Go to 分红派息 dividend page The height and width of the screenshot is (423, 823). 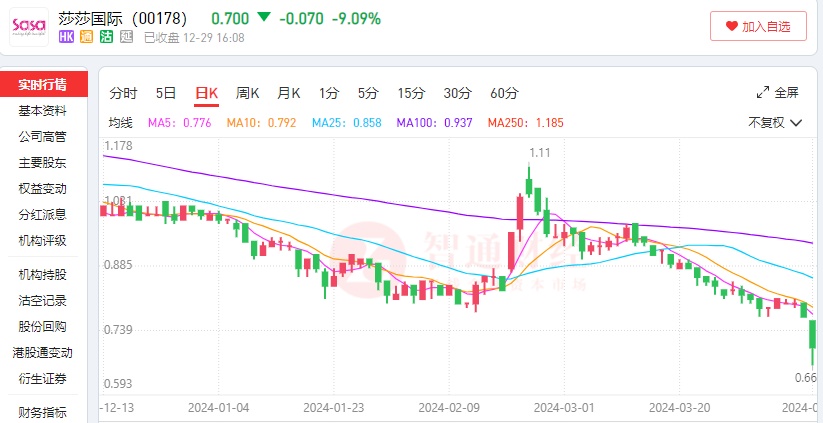coord(43,214)
